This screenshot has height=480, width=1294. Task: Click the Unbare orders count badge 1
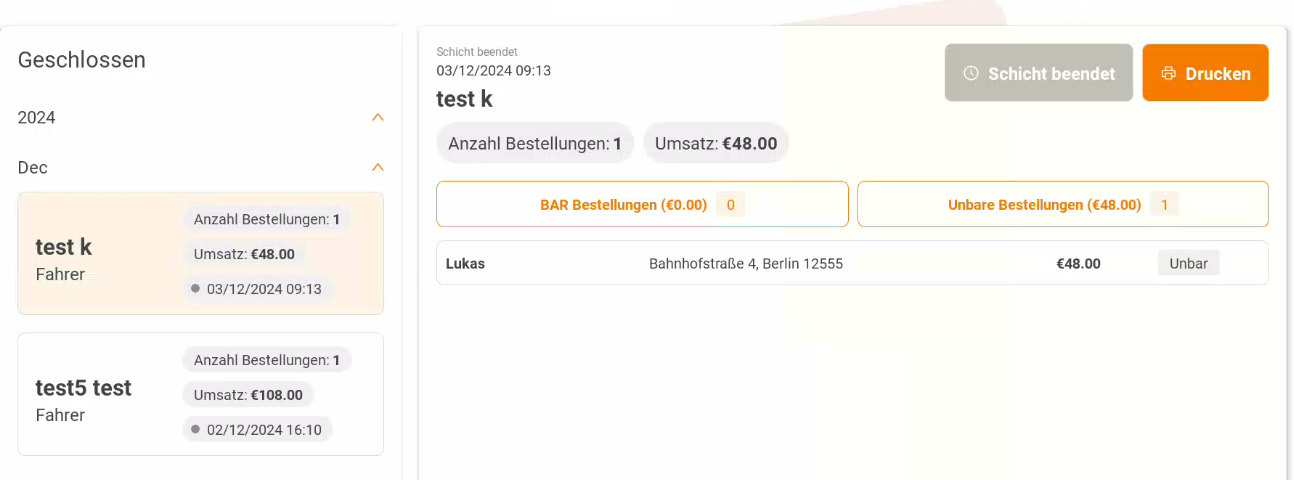click(1164, 204)
